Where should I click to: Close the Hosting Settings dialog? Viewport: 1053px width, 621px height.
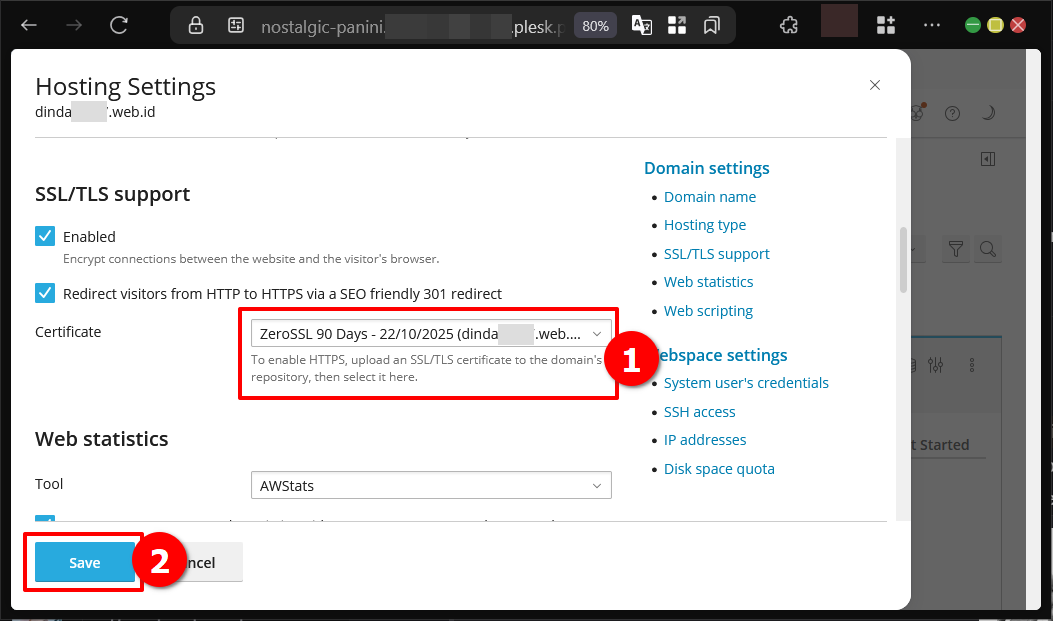coord(875,86)
